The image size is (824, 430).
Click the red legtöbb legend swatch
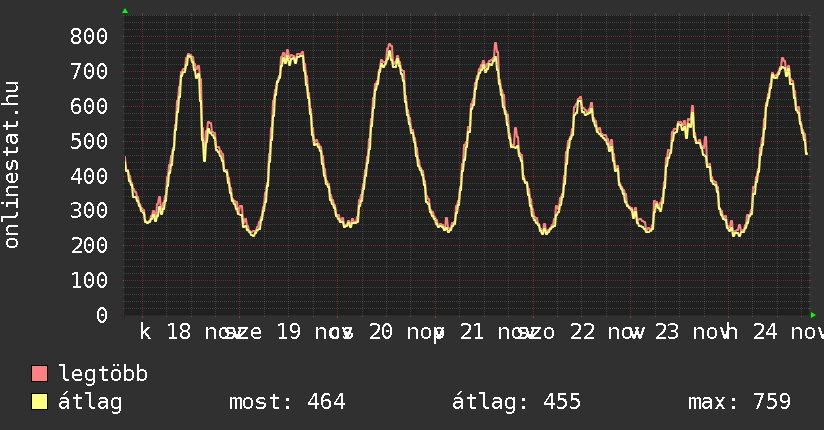point(40,374)
